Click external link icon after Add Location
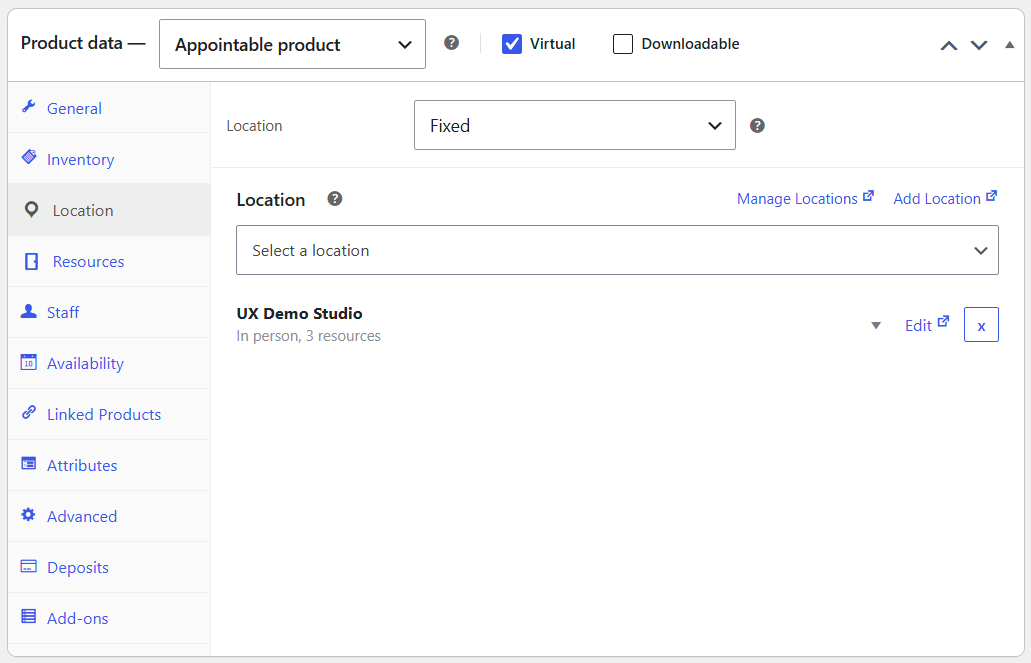Image resolution: width=1031 pixels, height=663 pixels. tap(992, 195)
